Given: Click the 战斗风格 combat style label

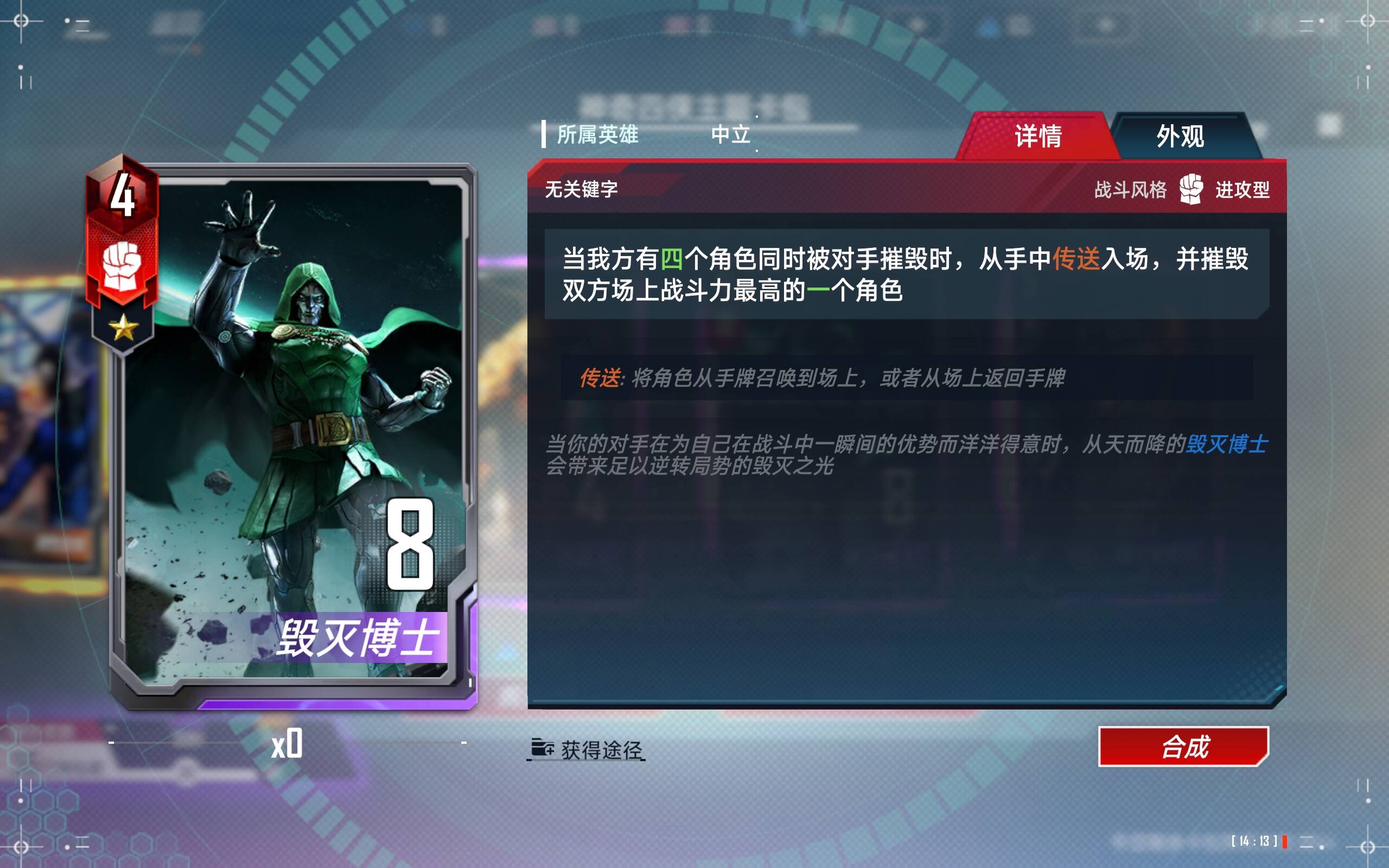Looking at the screenshot, I should [x=1130, y=189].
